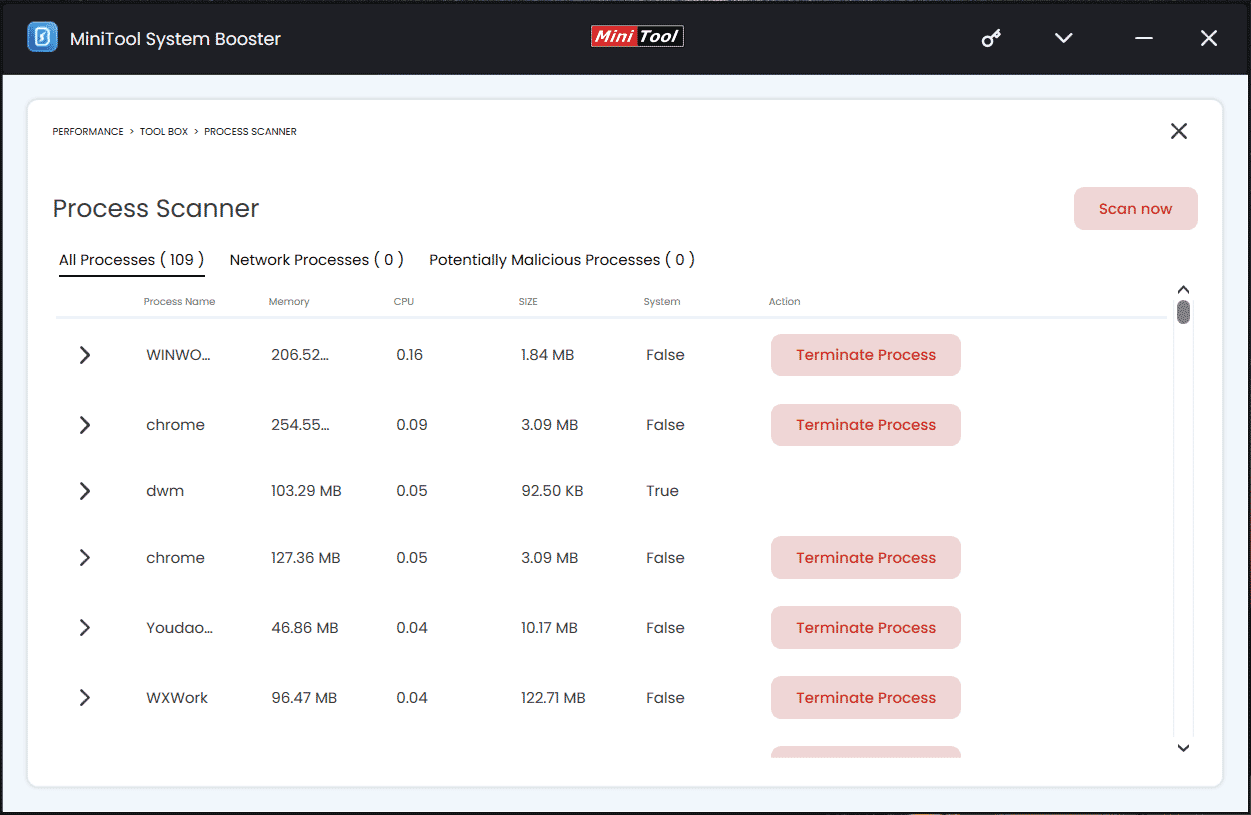Select the PROCESS SCANNER breadcrumb

coord(250,132)
